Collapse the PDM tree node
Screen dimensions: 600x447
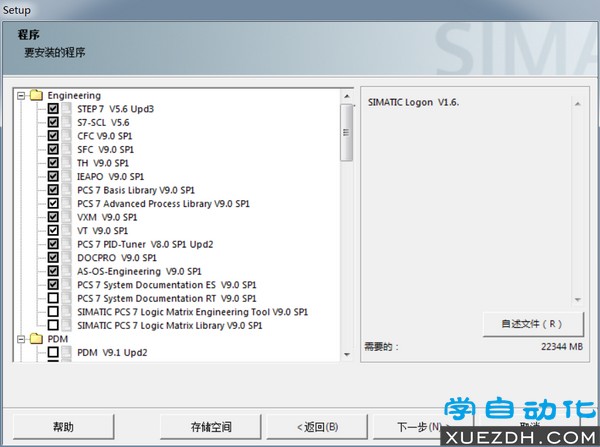tap(21, 339)
